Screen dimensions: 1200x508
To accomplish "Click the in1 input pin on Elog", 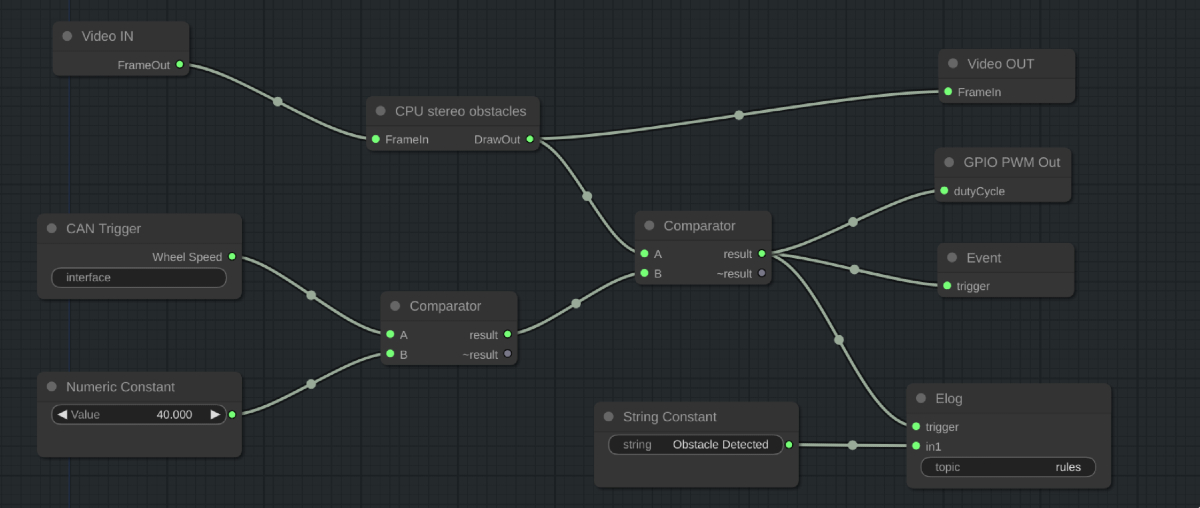I will 916,446.
